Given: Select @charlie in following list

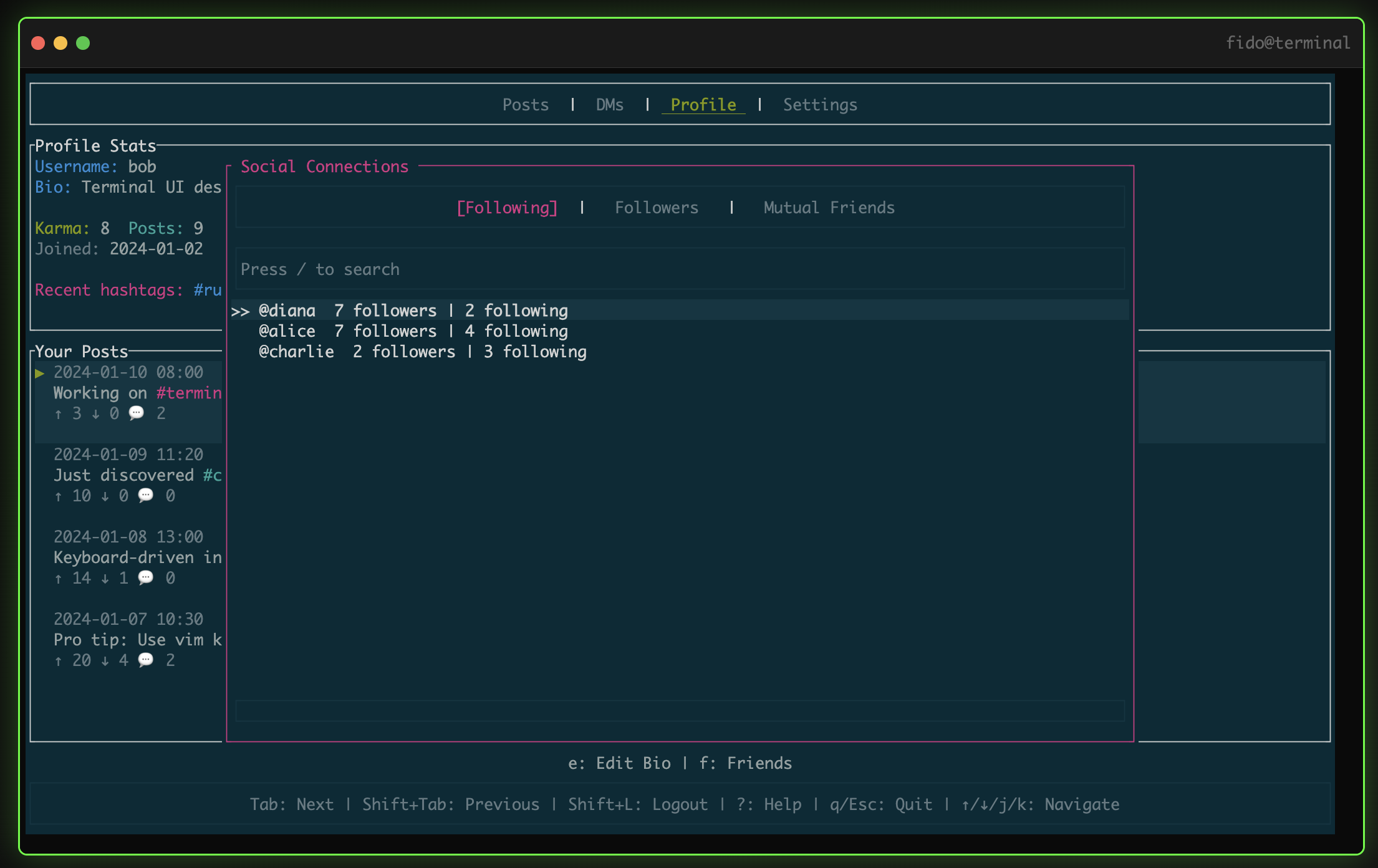Looking at the screenshot, I should 296,352.
